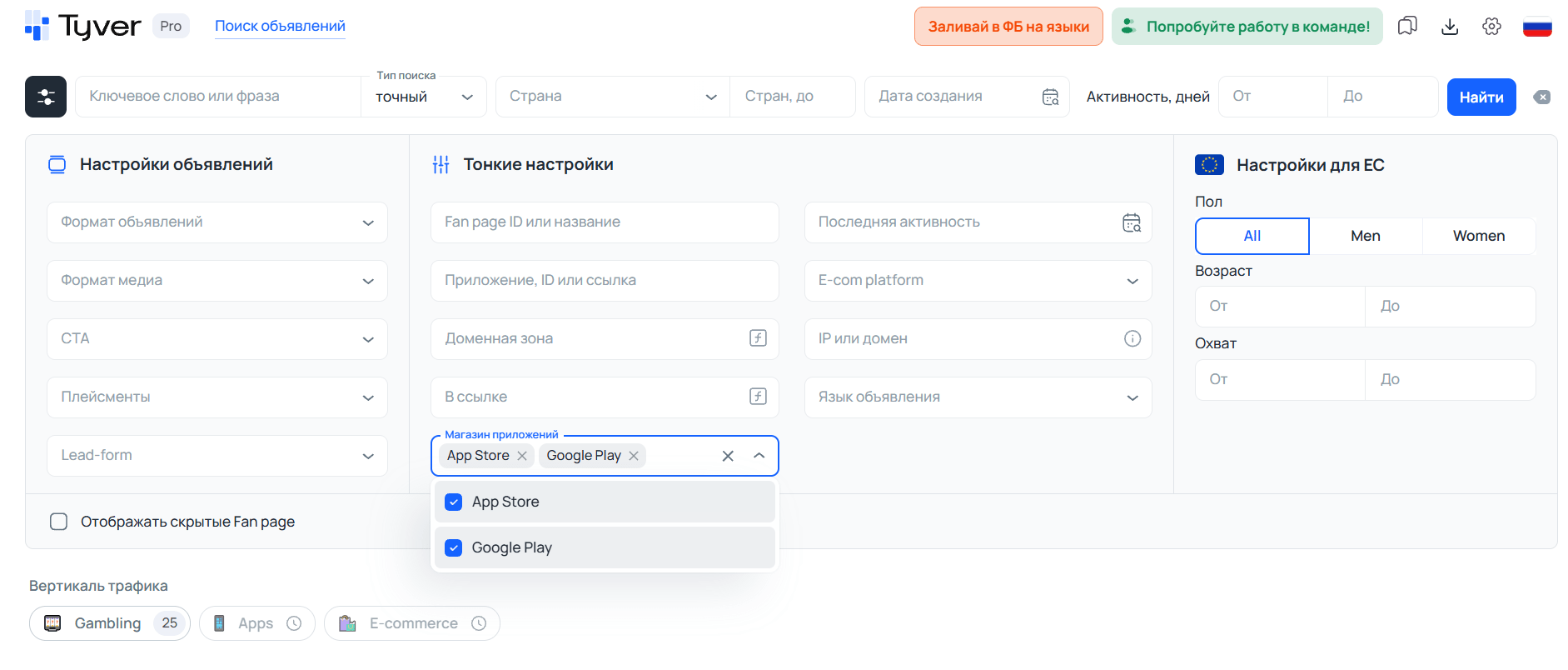This screenshot has width=1568, height=670.
Task: Open Страна dropdown
Action: pos(613,97)
